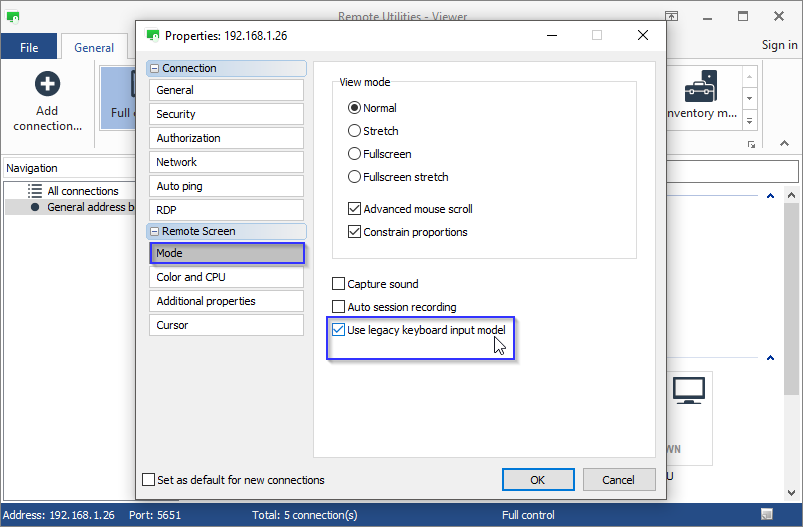Click the Add connection plus icon

coord(47,85)
